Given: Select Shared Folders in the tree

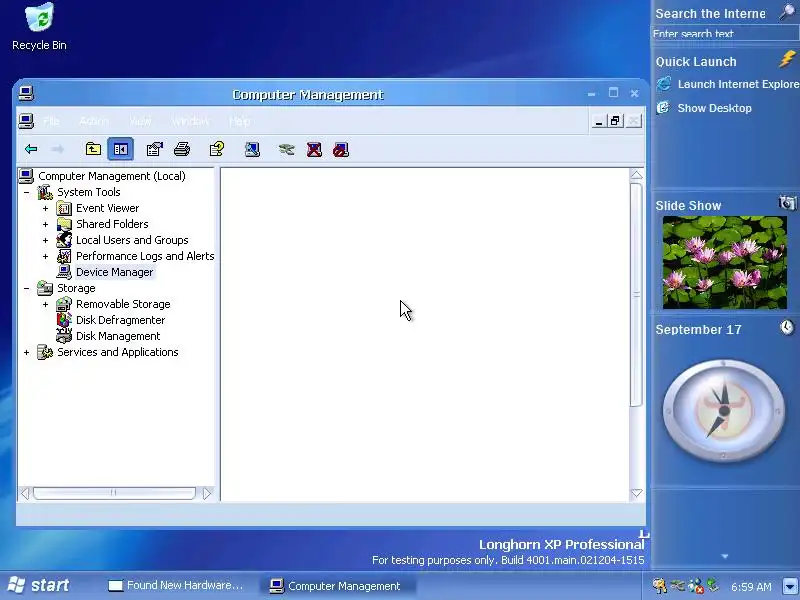Looking at the screenshot, I should [112, 224].
